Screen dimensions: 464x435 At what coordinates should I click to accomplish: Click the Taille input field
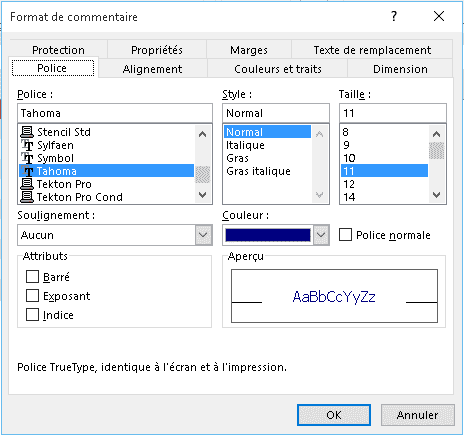393,113
